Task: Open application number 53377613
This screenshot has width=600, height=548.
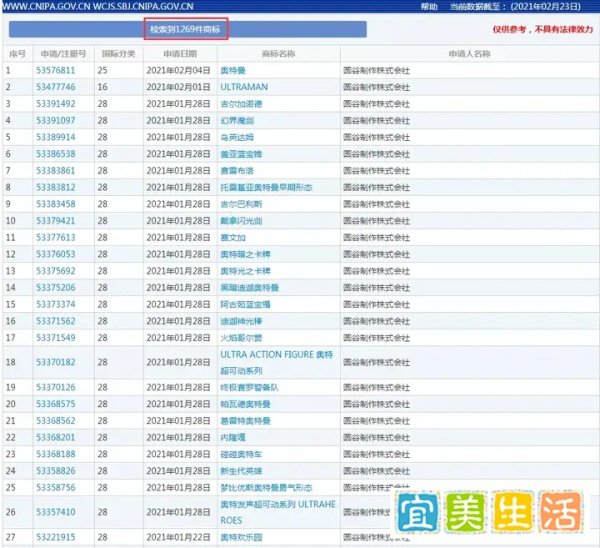Action: click(x=55, y=237)
